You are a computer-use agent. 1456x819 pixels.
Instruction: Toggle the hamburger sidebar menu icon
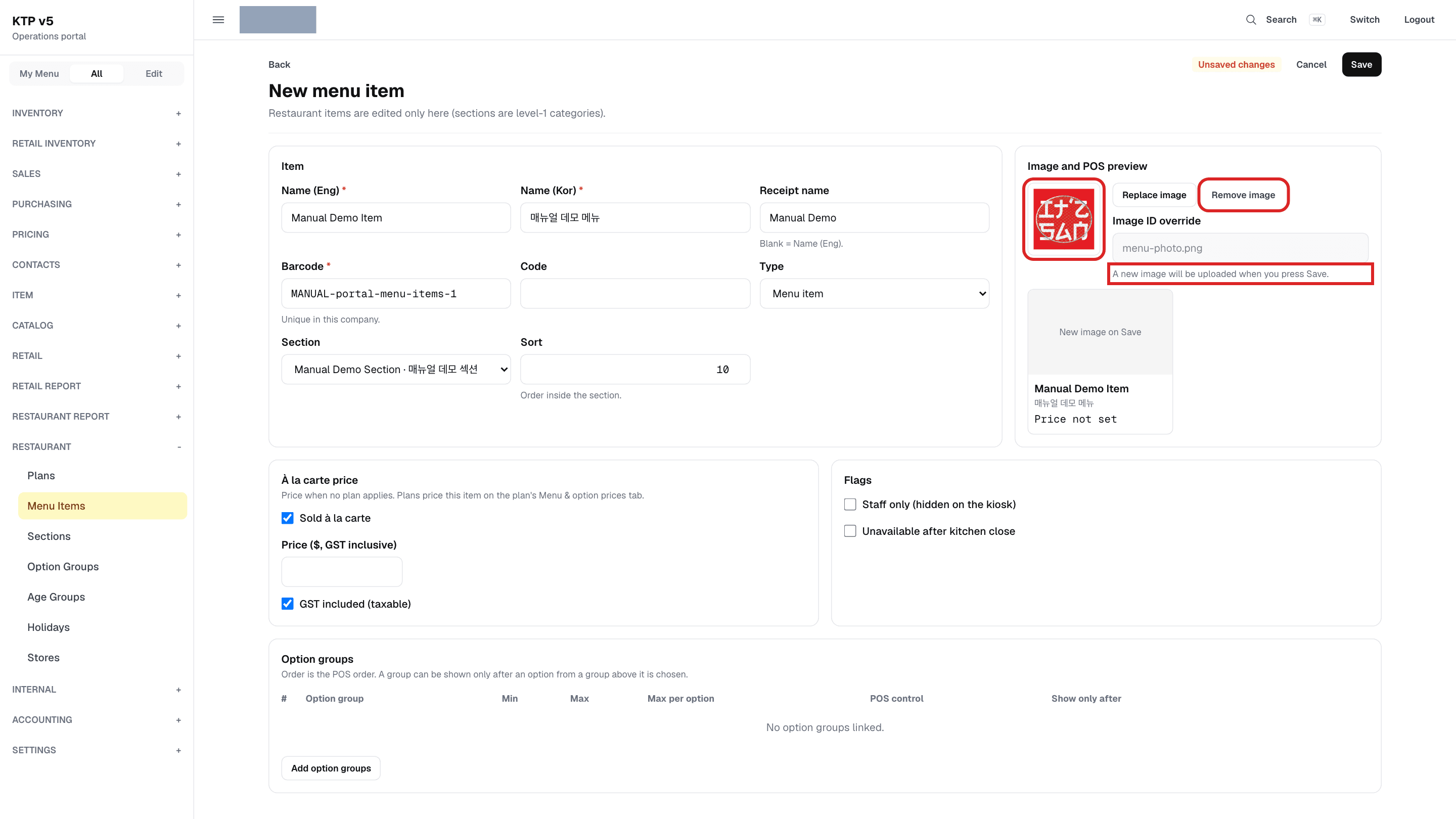pyautogui.click(x=218, y=20)
